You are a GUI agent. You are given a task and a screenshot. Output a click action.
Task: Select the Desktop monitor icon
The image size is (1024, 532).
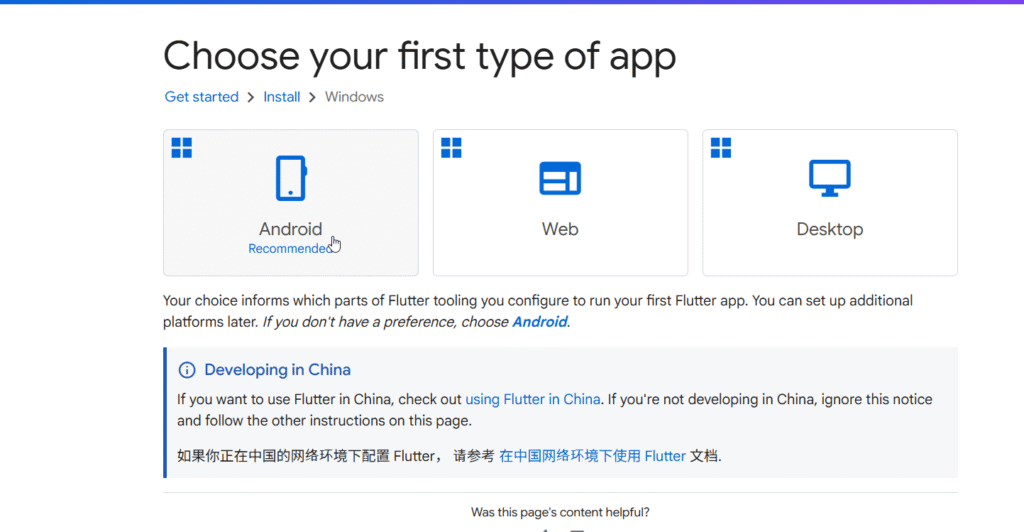(x=829, y=179)
